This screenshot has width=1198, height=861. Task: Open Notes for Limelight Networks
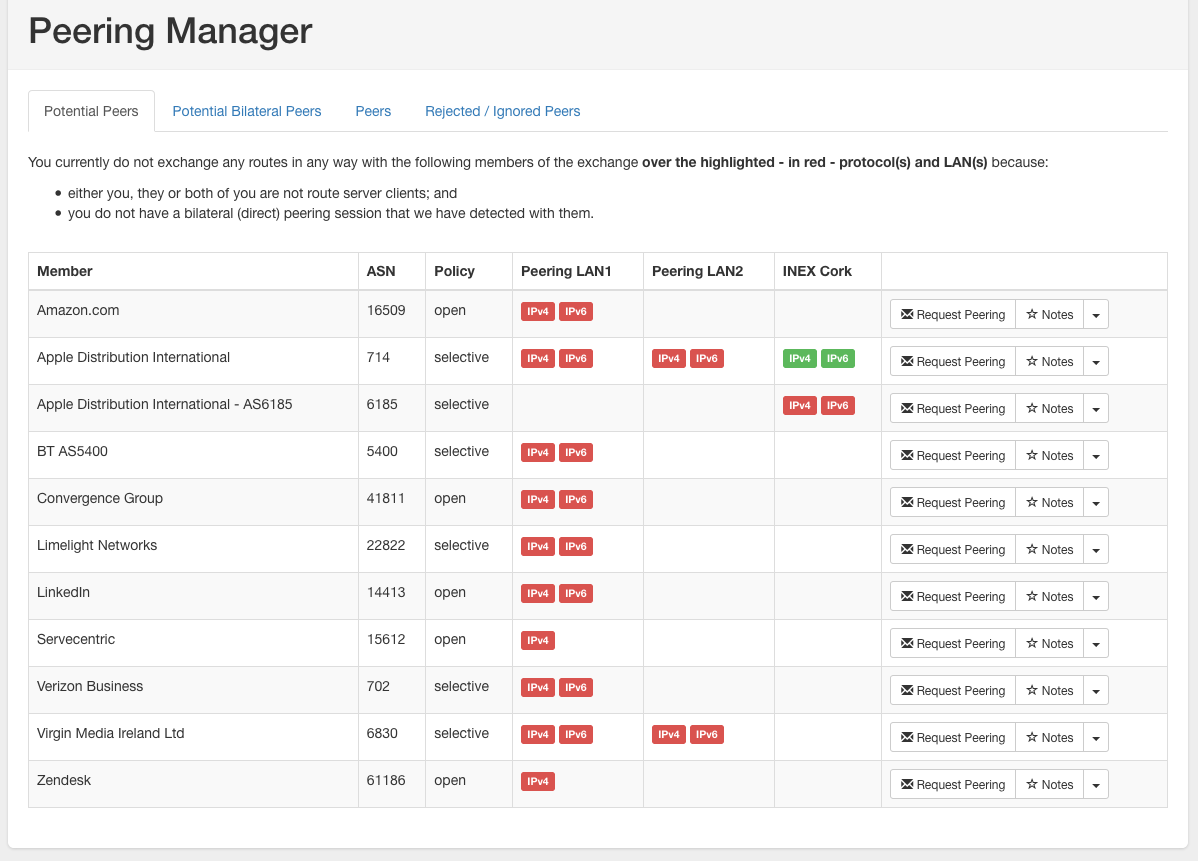pyautogui.click(x=1049, y=549)
